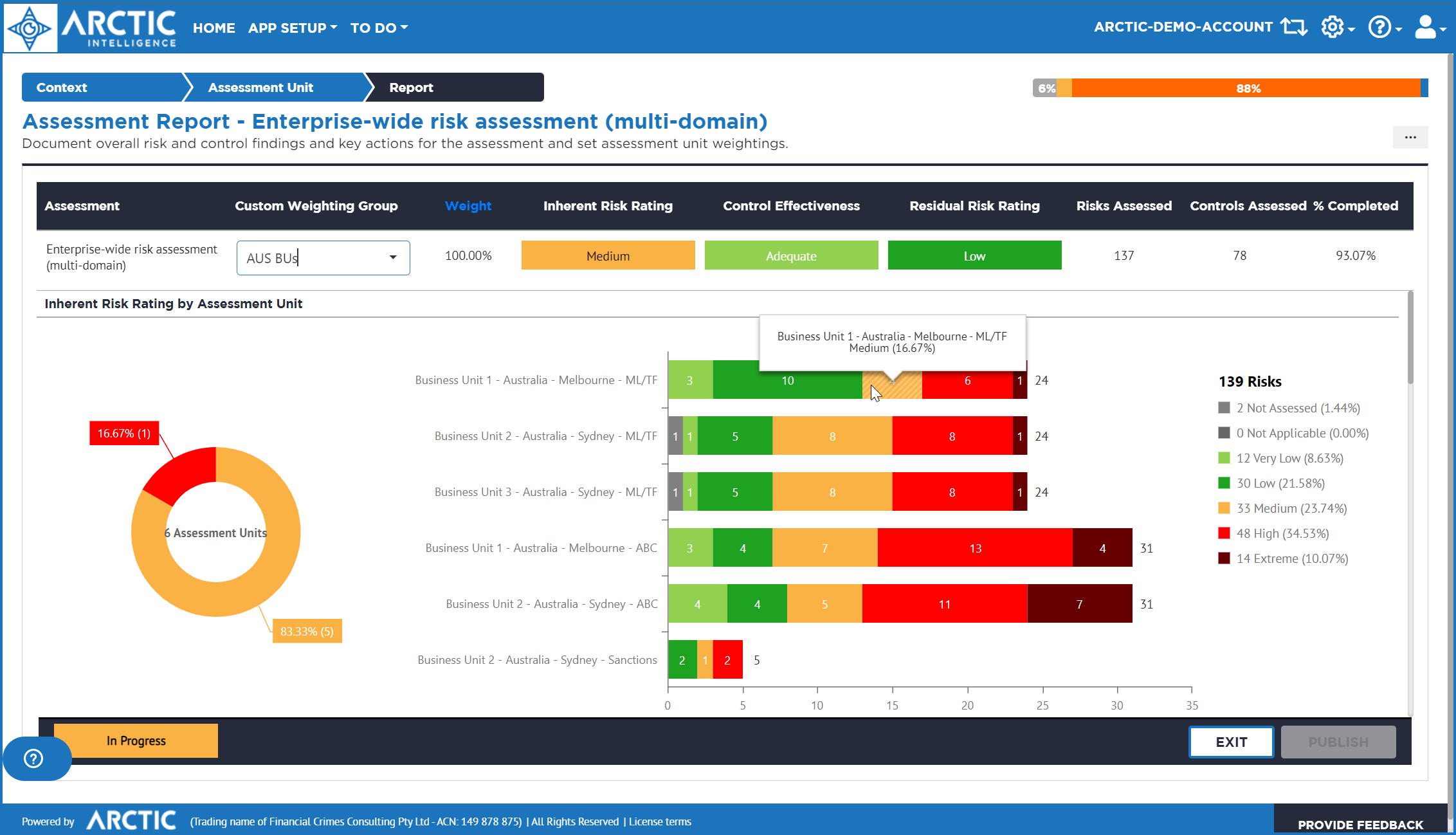
Task: Click the In Progress status button
Action: click(x=136, y=740)
